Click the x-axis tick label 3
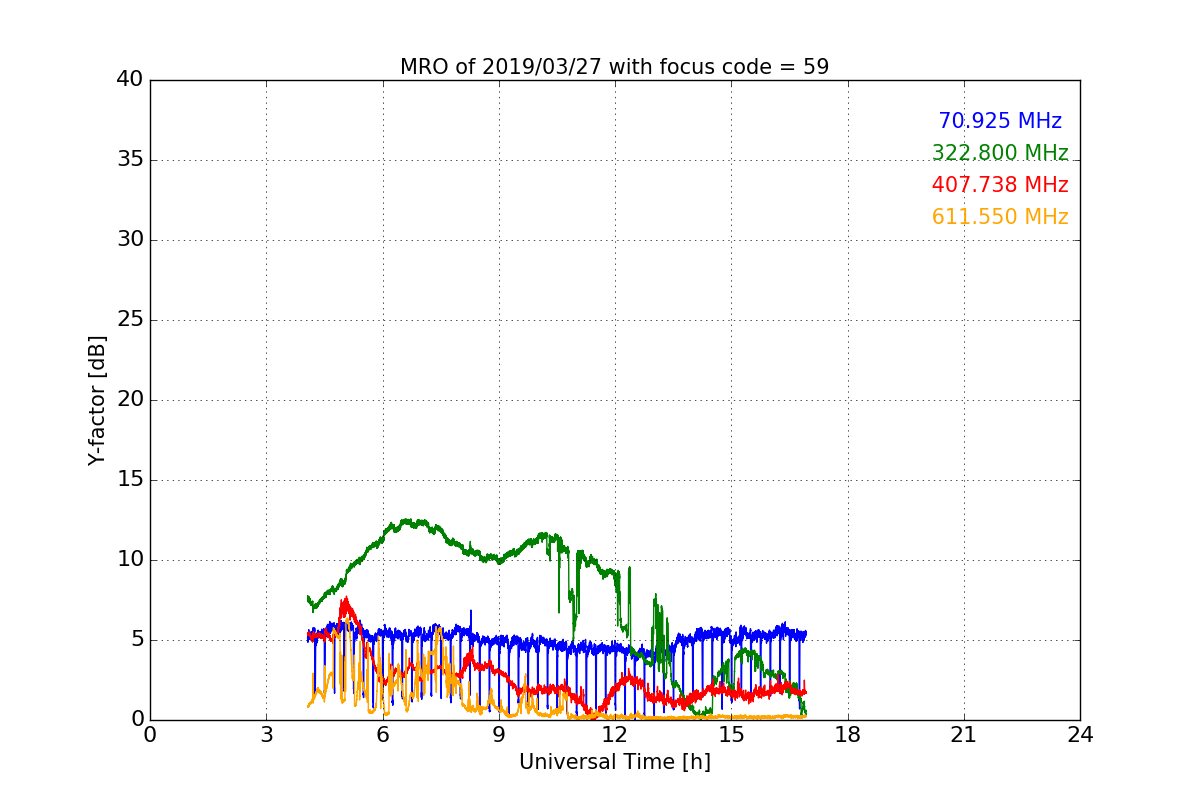The height and width of the screenshot is (800, 1200). point(266,735)
